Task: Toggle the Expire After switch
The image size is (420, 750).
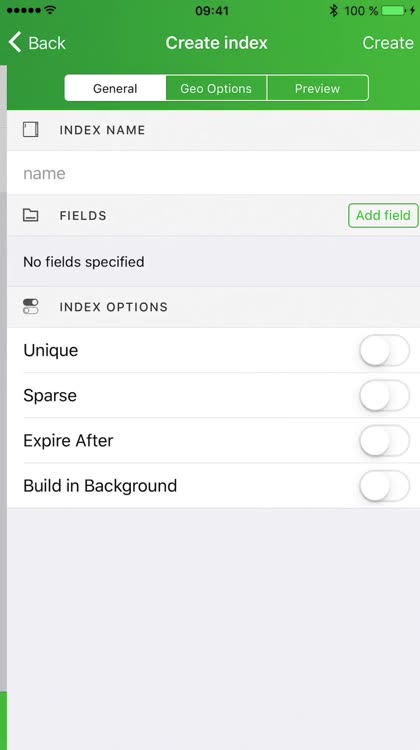Action: pos(385,440)
